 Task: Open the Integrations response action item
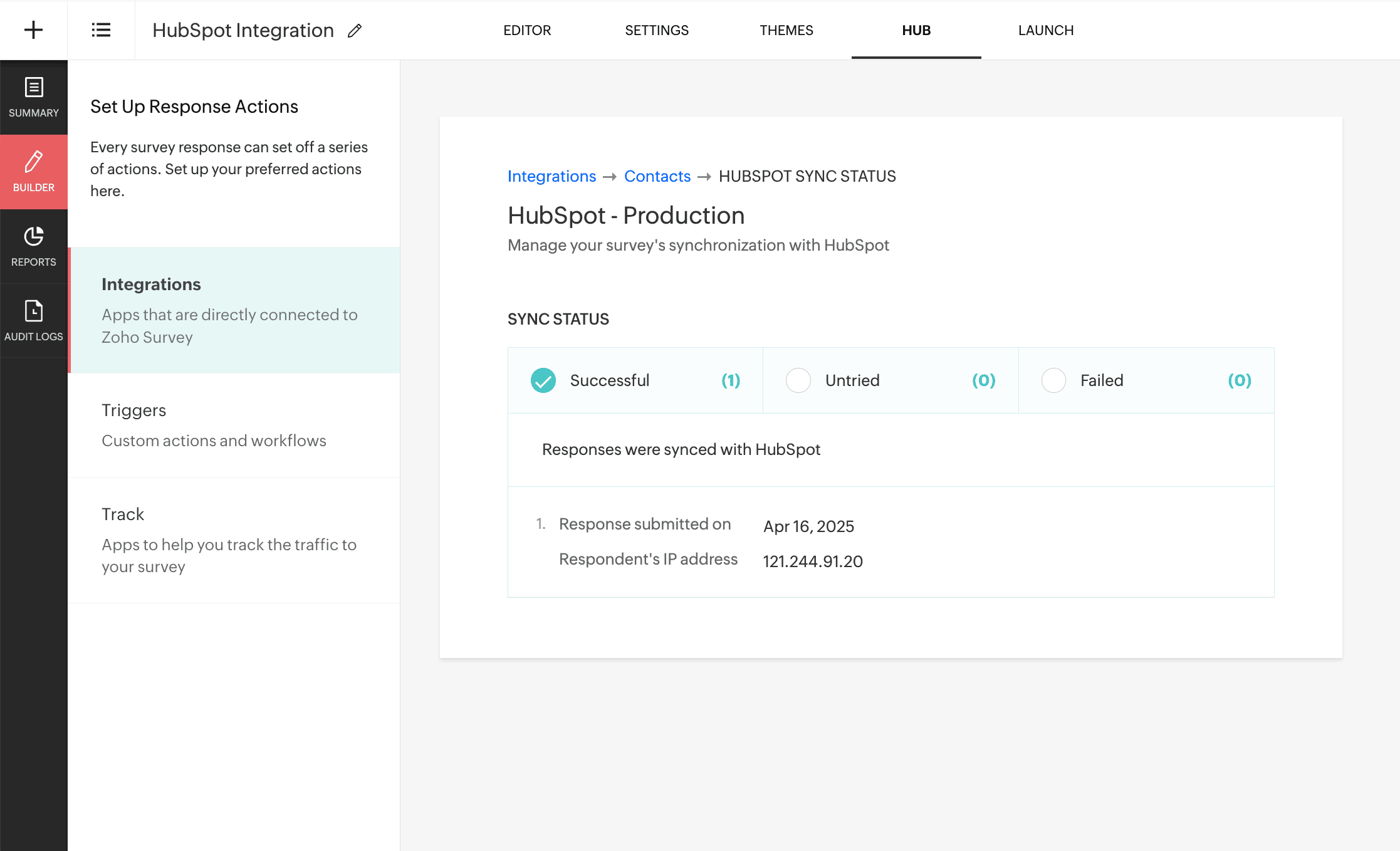click(x=234, y=310)
